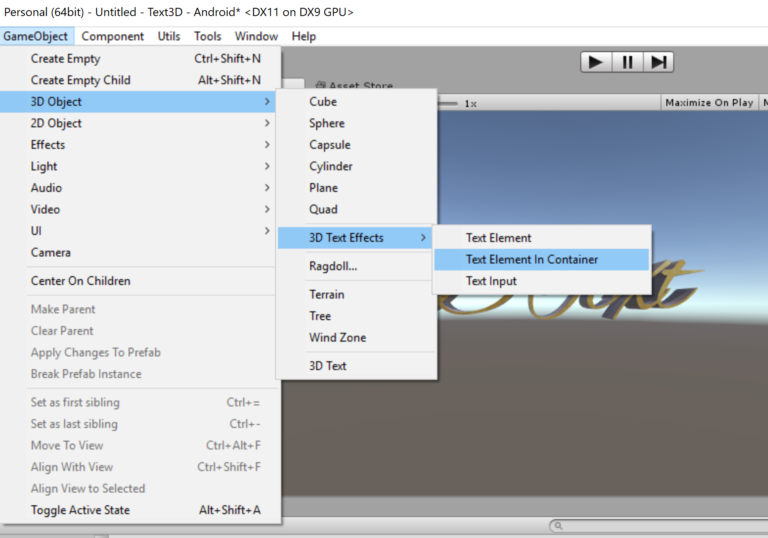Create a Plane object
The image size is (768, 538).
(357, 188)
